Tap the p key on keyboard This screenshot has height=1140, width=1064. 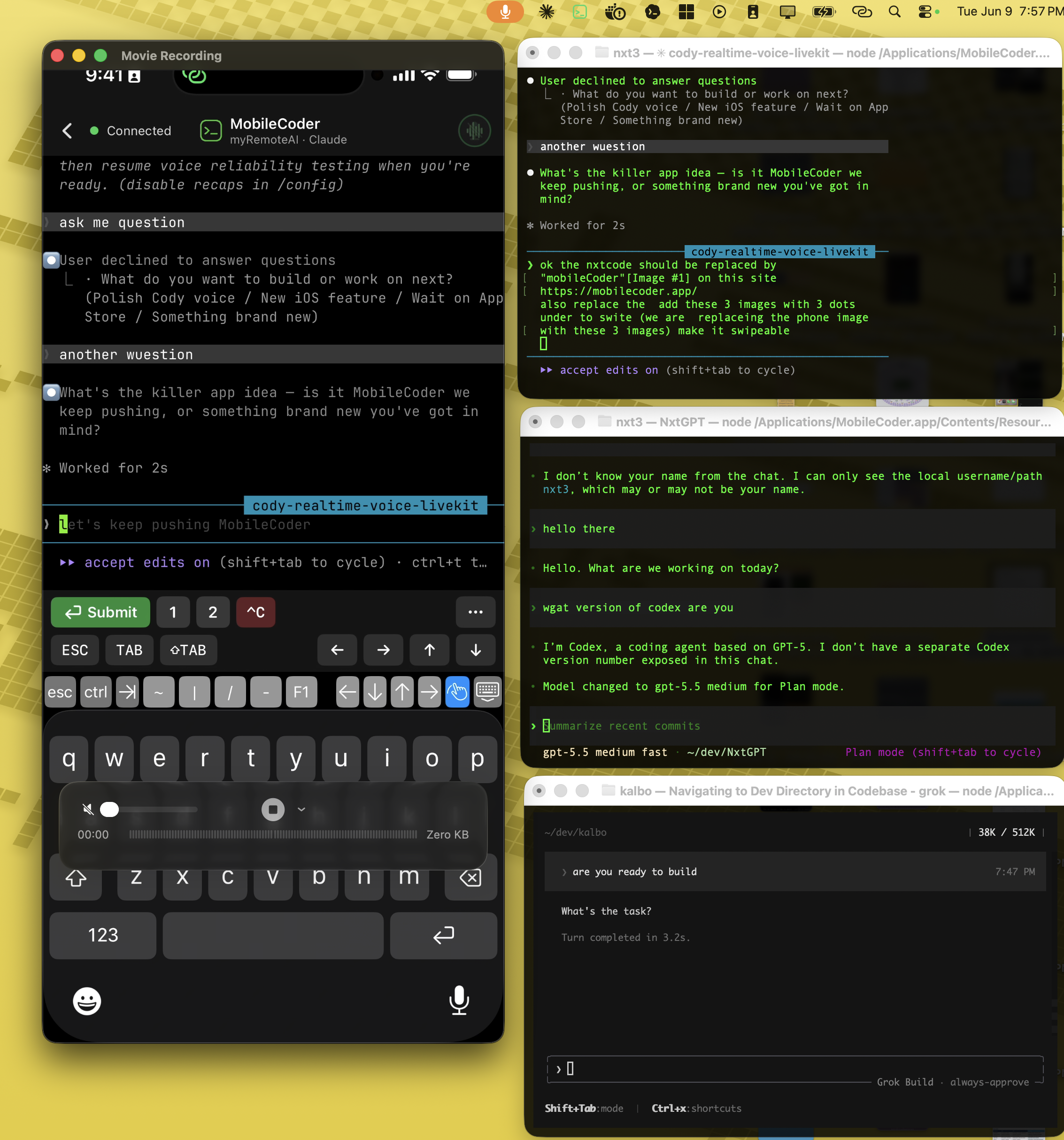tap(477, 759)
